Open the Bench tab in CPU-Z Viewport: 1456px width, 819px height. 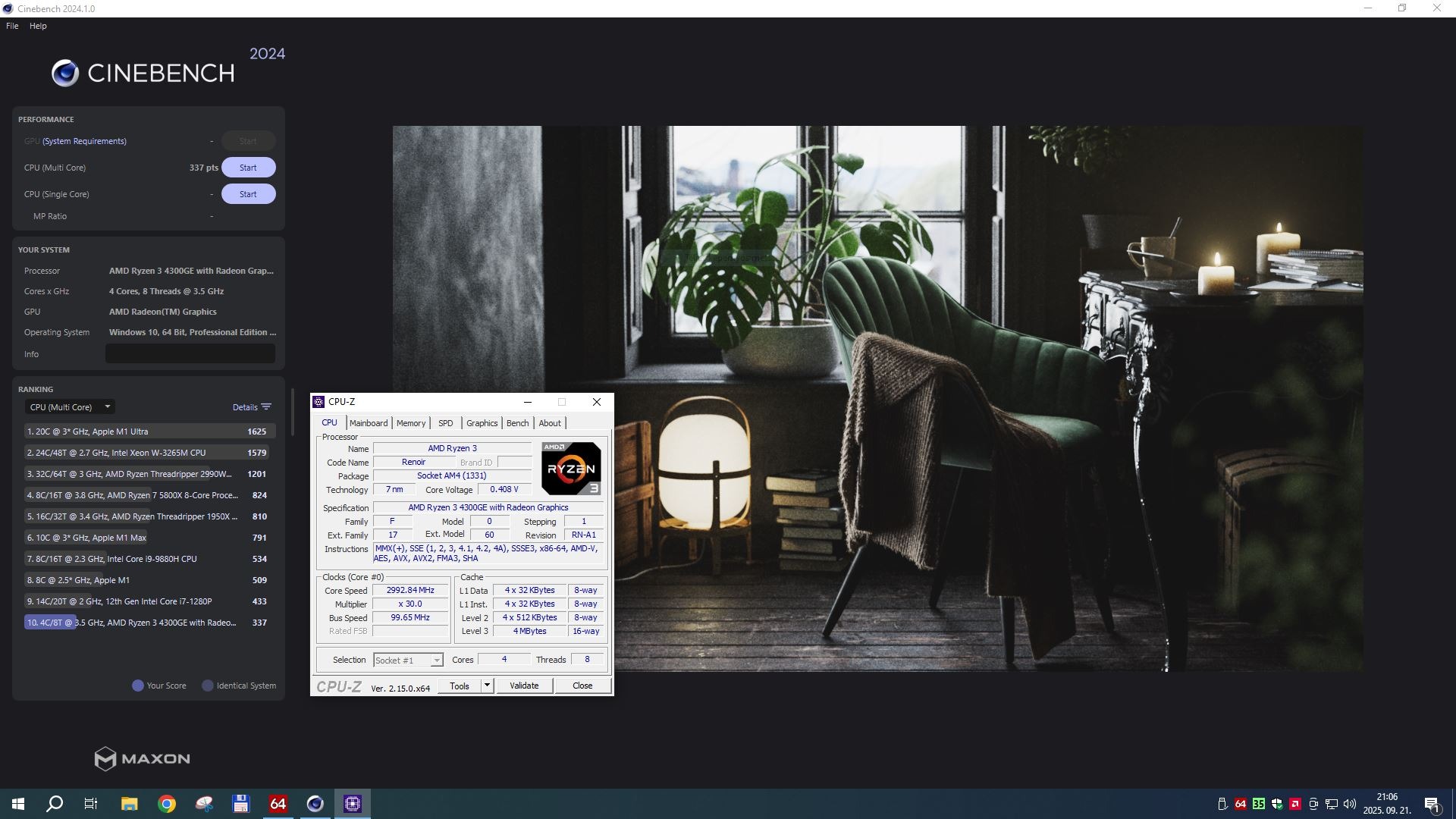click(517, 423)
